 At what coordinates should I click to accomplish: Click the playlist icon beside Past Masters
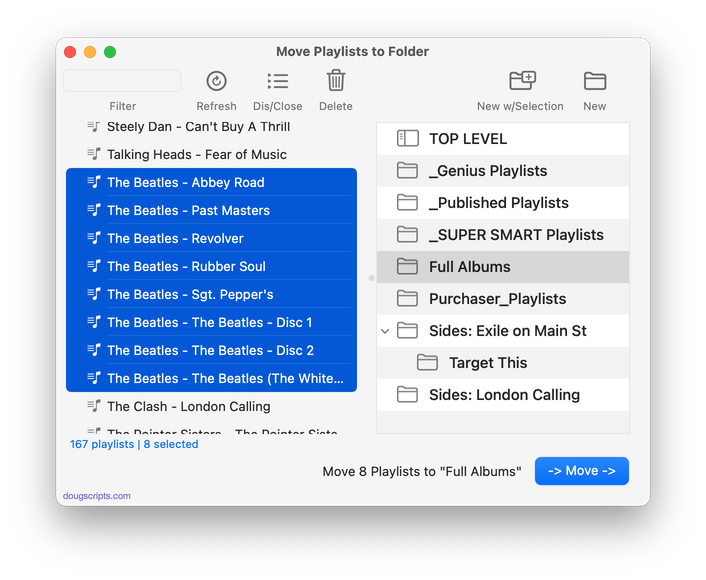point(94,210)
